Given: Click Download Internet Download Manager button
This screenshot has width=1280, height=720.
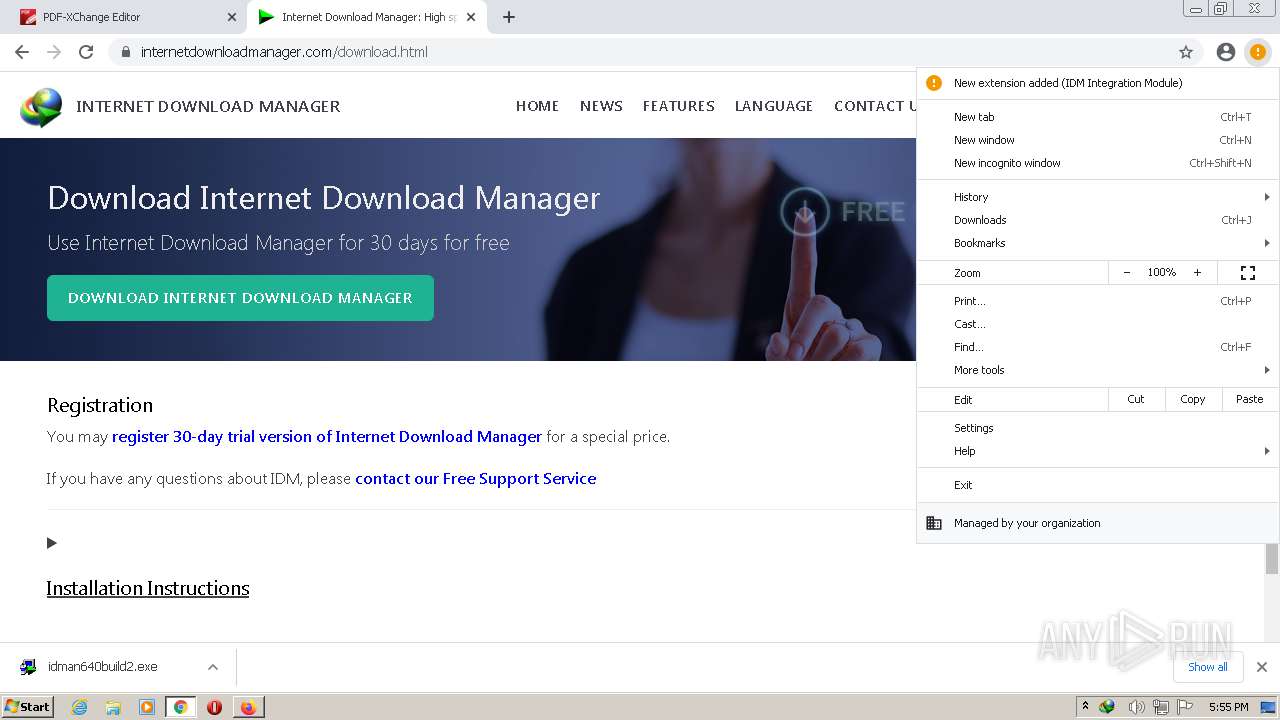Looking at the screenshot, I should pos(240,298).
